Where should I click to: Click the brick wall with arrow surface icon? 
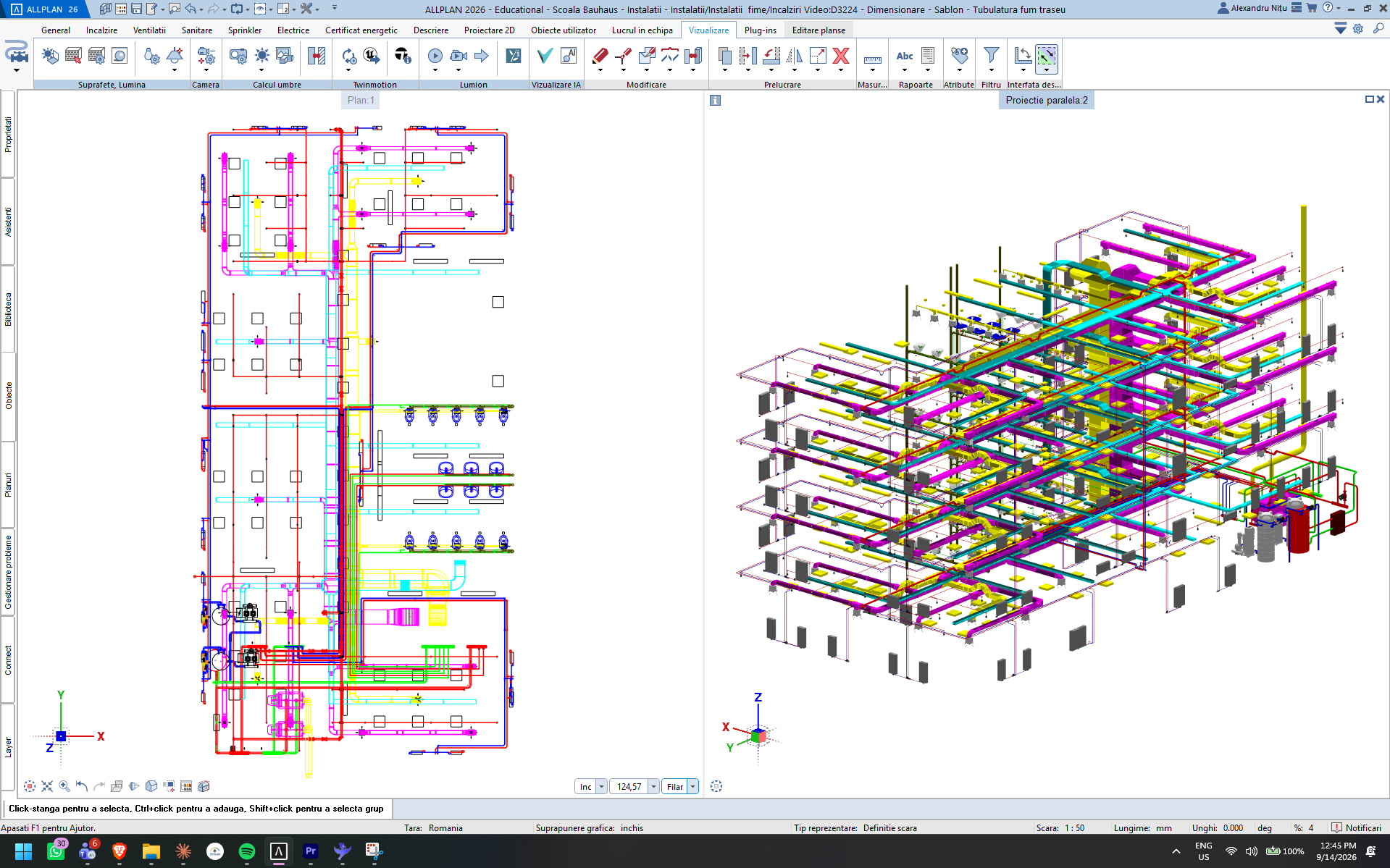(x=73, y=56)
